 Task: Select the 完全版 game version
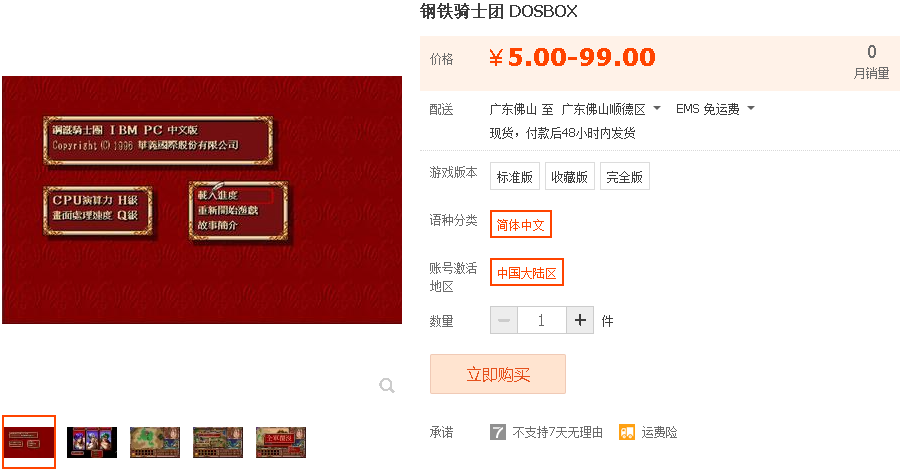(625, 176)
